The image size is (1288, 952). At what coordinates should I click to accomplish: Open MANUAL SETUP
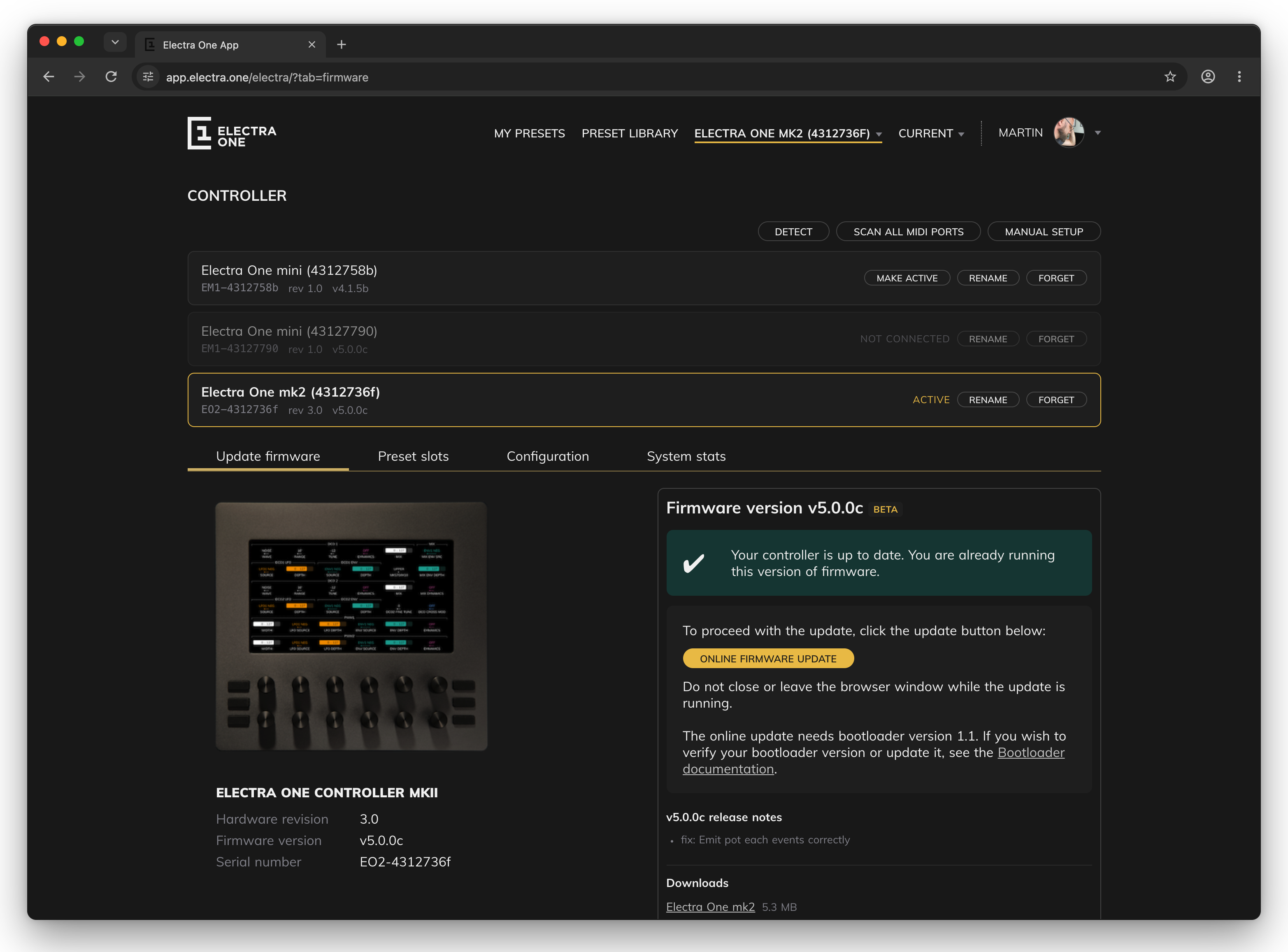tap(1044, 232)
